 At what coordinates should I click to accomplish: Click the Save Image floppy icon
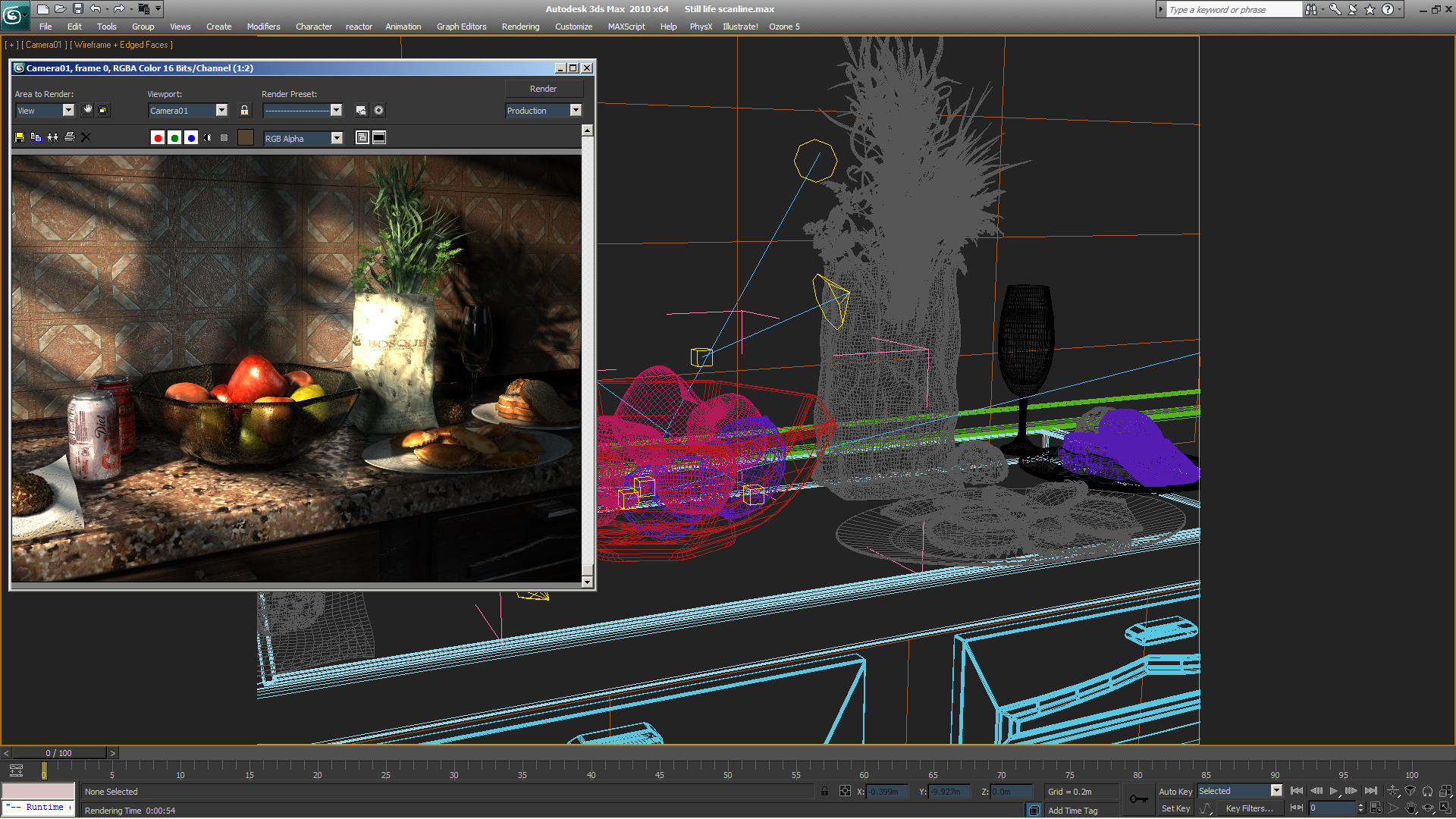[20, 137]
